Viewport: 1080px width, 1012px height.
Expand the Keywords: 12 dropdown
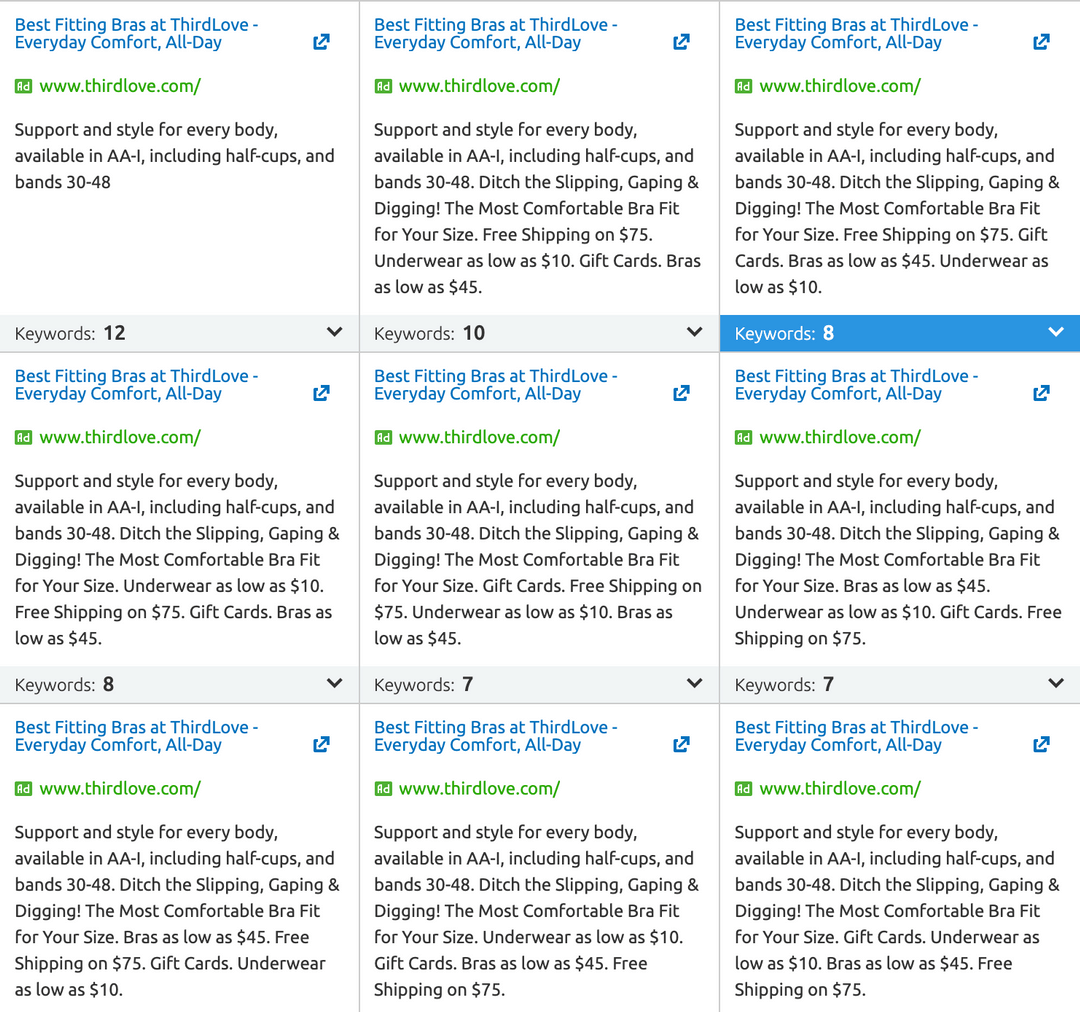pyautogui.click(x=335, y=332)
